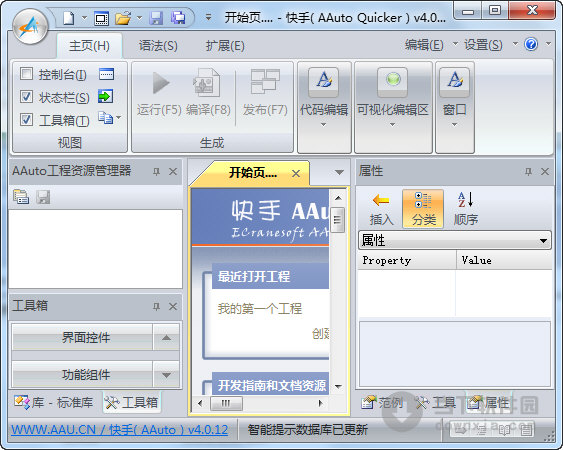Screen dimensions: 563x450
Task: Switch to the 工具箱 bottom tab
Action: pos(131,402)
